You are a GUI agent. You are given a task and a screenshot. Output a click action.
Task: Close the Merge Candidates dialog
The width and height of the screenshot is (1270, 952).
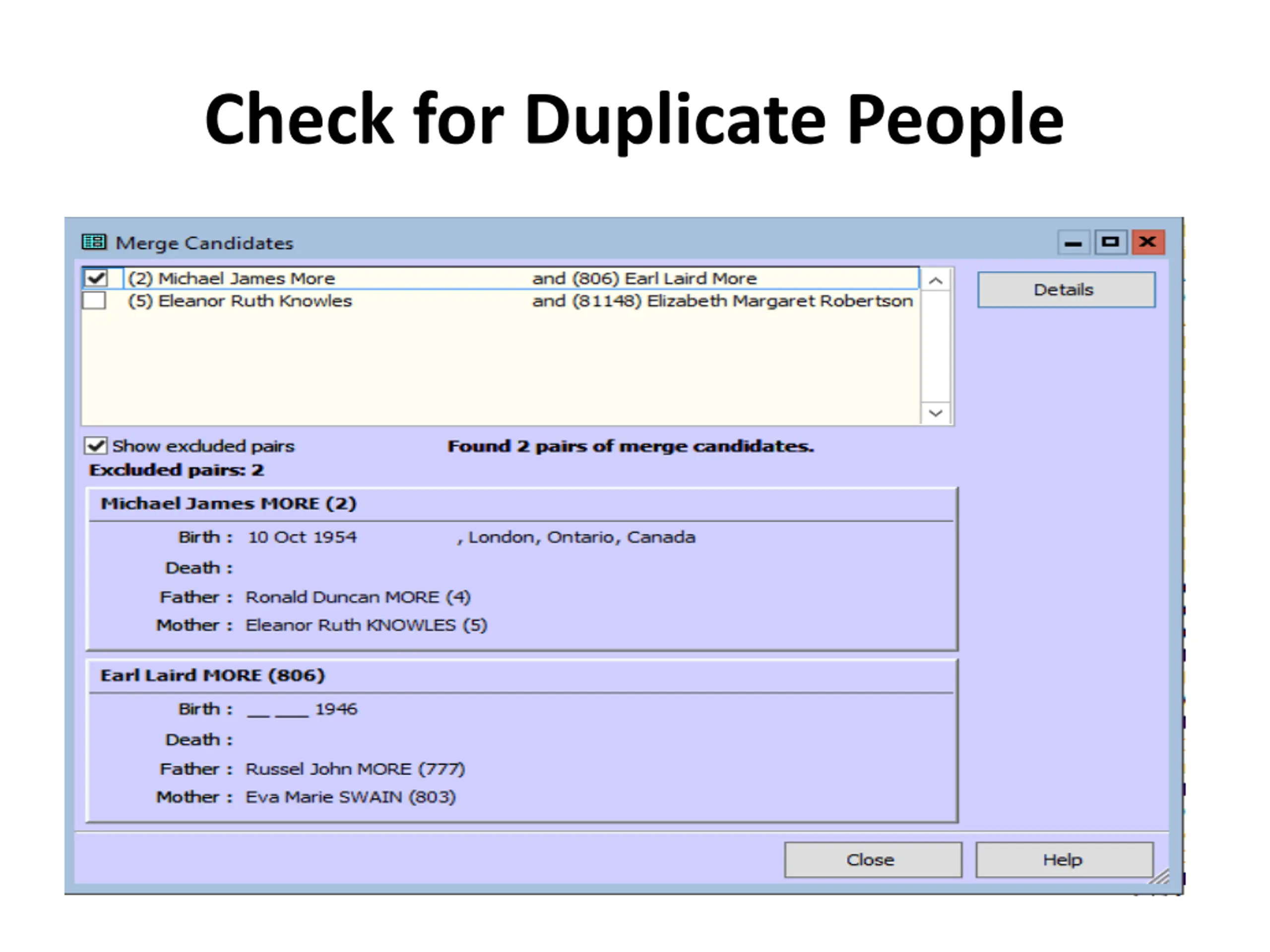tap(873, 860)
